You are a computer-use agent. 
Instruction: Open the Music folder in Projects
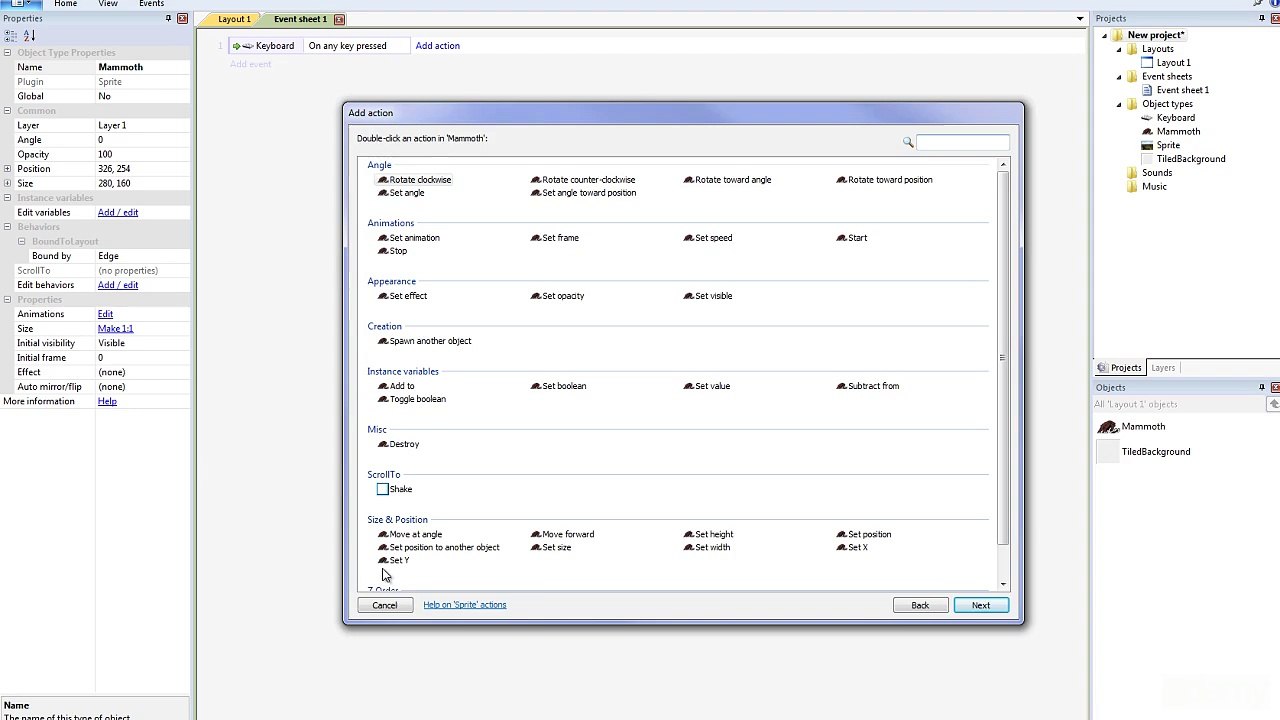click(x=1154, y=187)
